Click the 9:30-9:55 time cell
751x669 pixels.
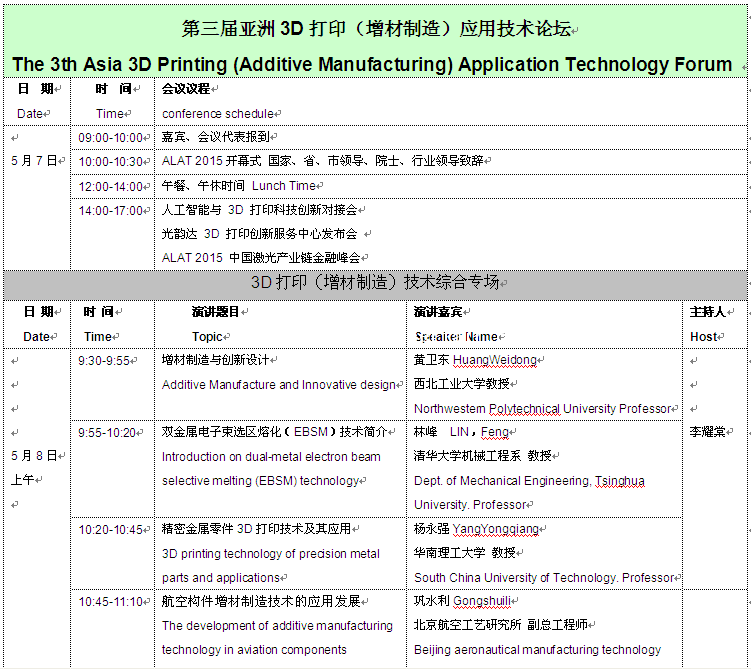104,361
